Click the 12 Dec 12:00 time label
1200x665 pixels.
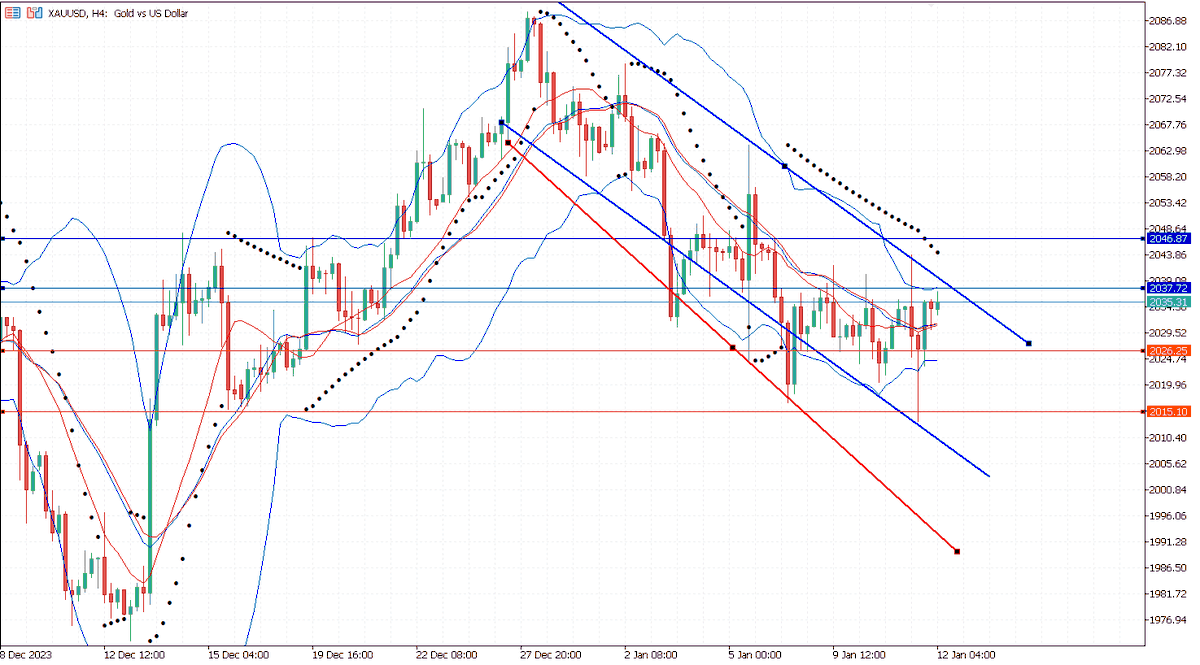tap(134, 655)
